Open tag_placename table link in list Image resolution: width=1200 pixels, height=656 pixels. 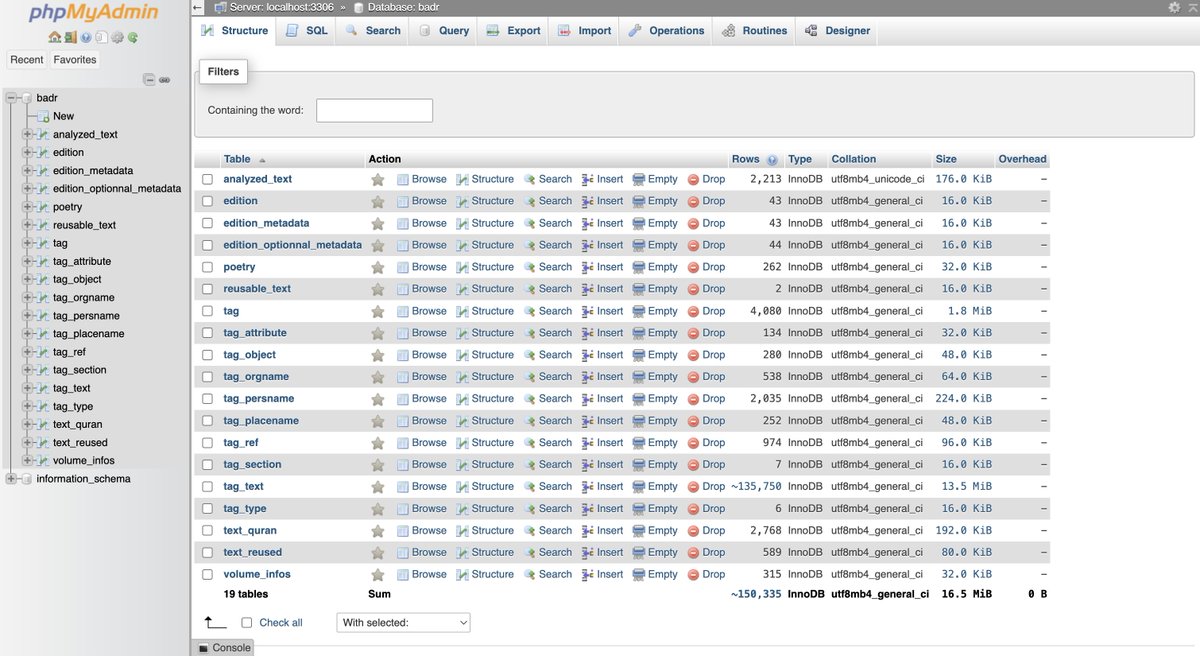click(261, 421)
